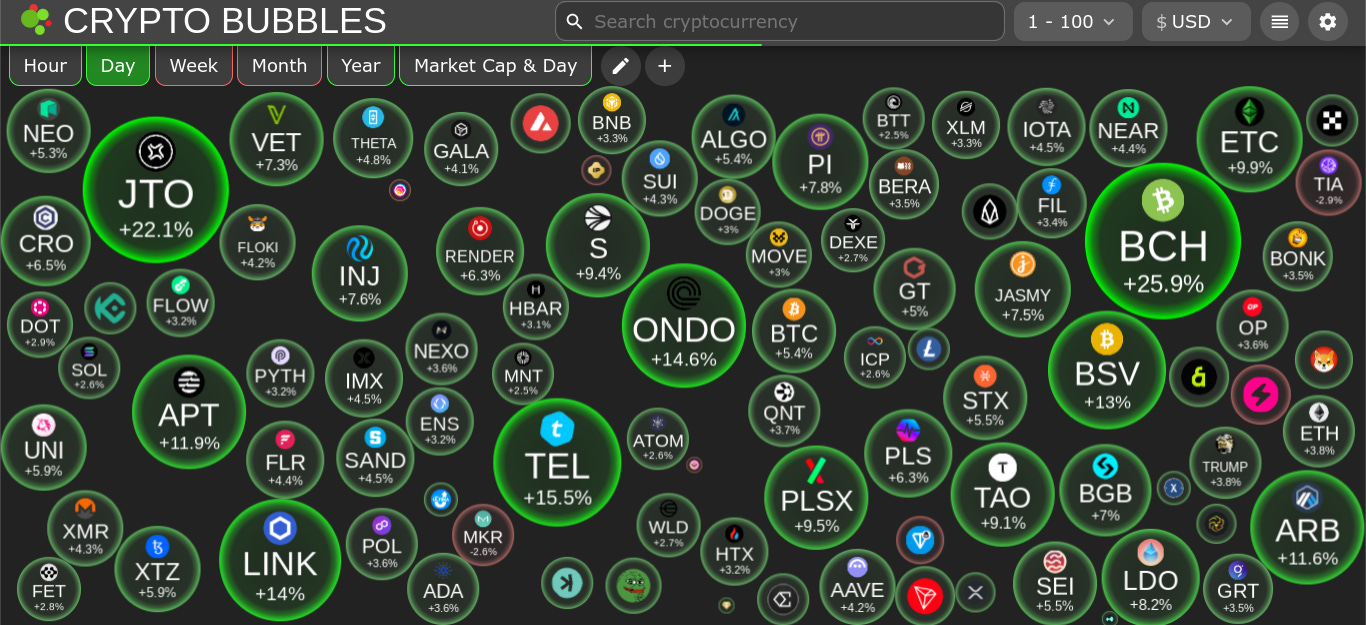Click the BGB +7% bubble
The width and height of the screenshot is (1366, 625).
click(x=1105, y=490)
